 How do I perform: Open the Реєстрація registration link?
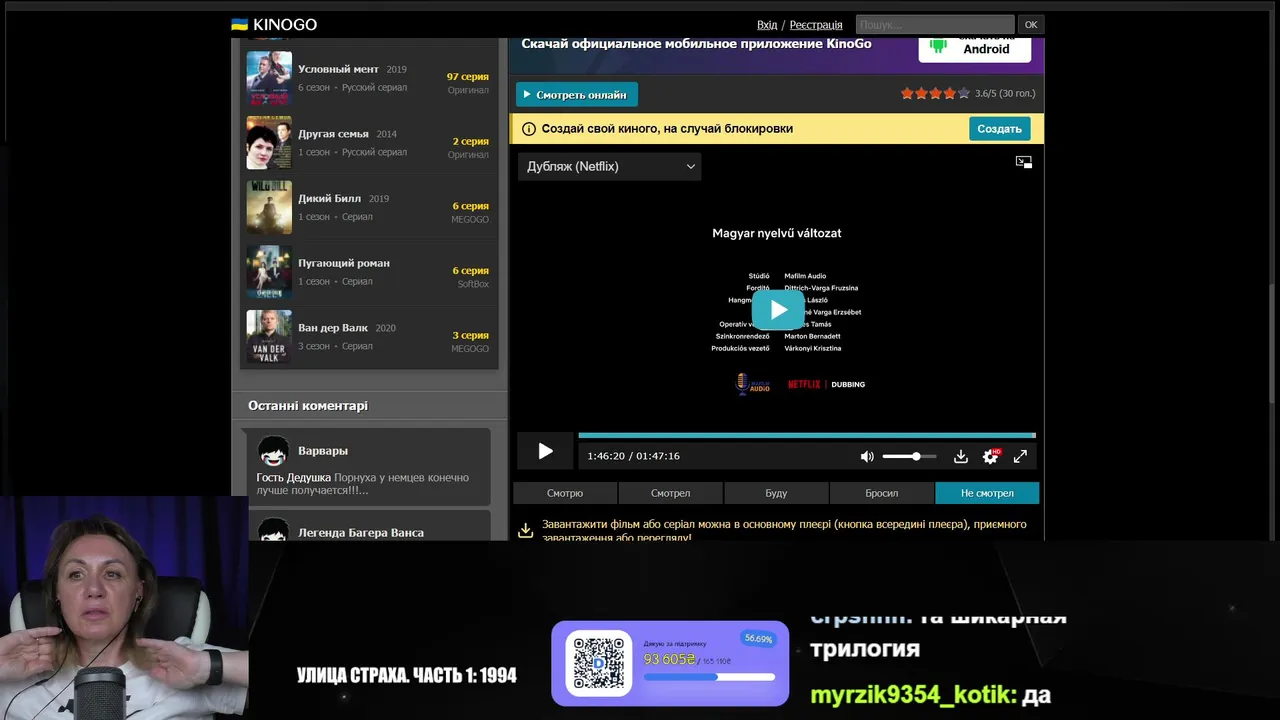[816, 25]
